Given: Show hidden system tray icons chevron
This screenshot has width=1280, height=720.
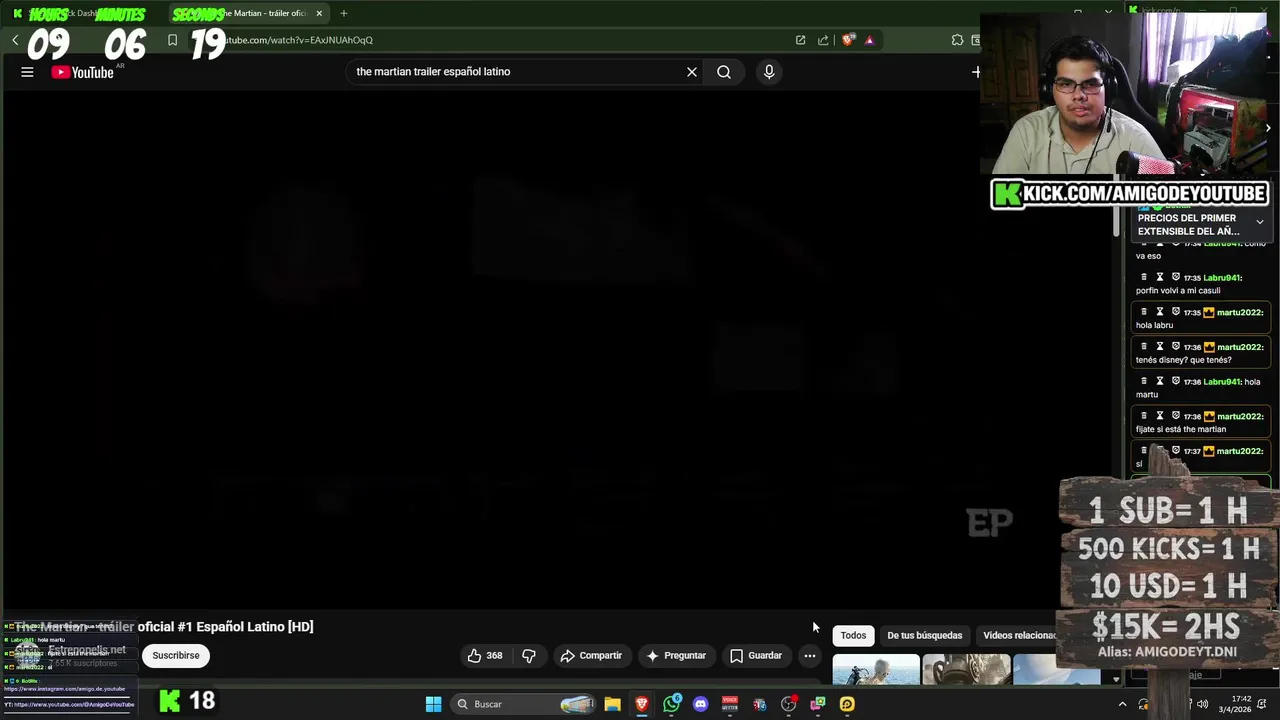Looking at the screenshot, I should click(1122, 704).
